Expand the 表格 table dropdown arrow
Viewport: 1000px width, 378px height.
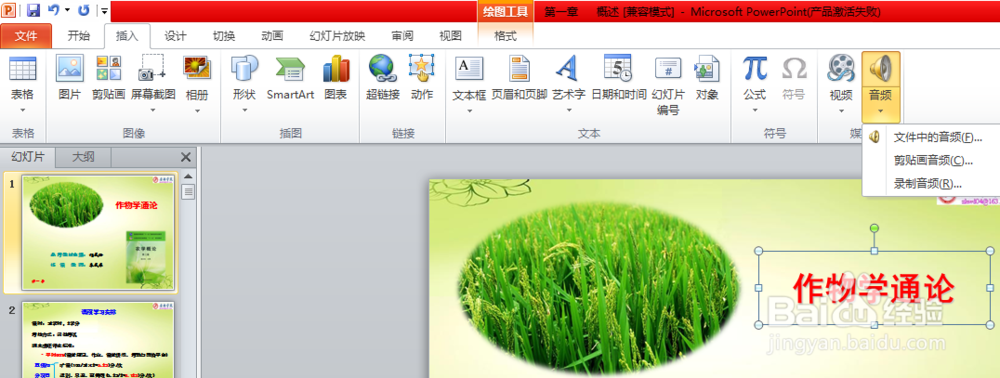coord(22,110)
